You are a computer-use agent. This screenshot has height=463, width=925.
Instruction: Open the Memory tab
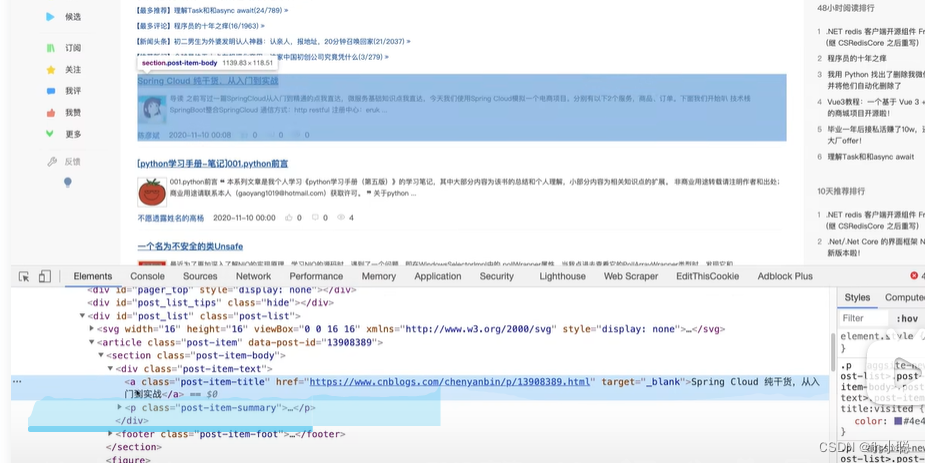[x=379, y=276]
